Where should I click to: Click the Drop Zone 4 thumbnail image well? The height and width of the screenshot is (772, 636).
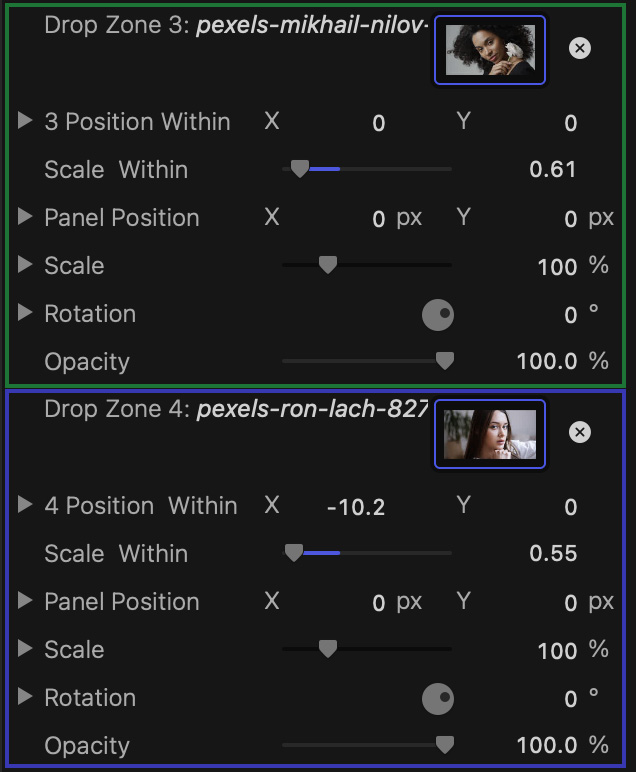click(x=490, y=434)
